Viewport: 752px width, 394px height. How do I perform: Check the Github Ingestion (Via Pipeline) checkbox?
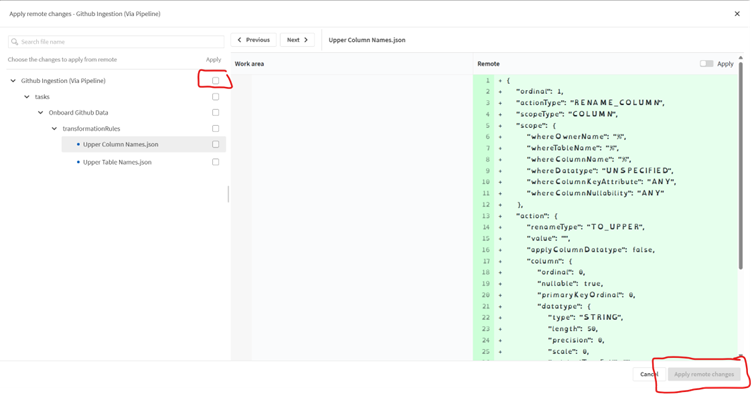[215, 81]
